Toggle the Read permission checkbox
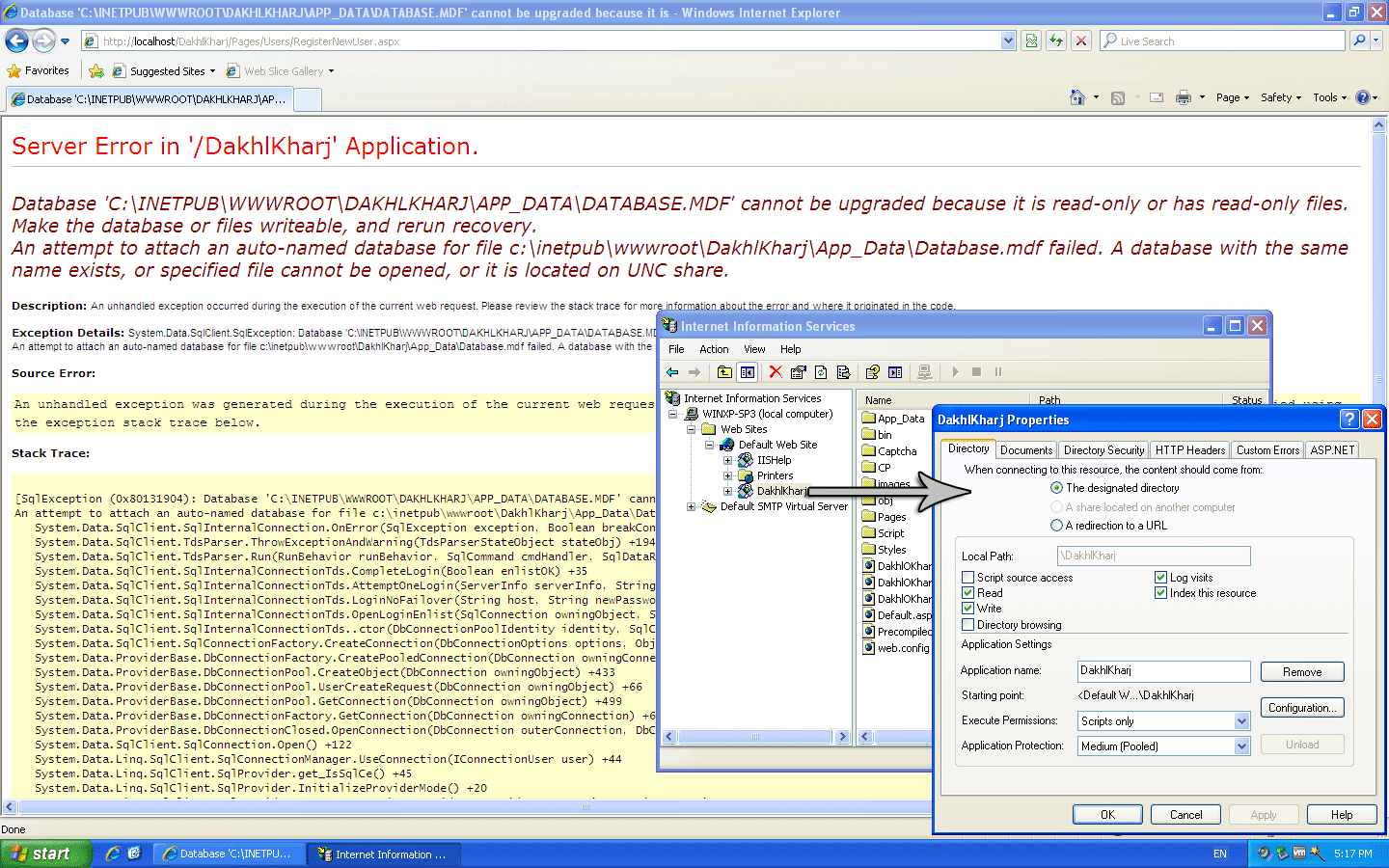 (967, 593)
